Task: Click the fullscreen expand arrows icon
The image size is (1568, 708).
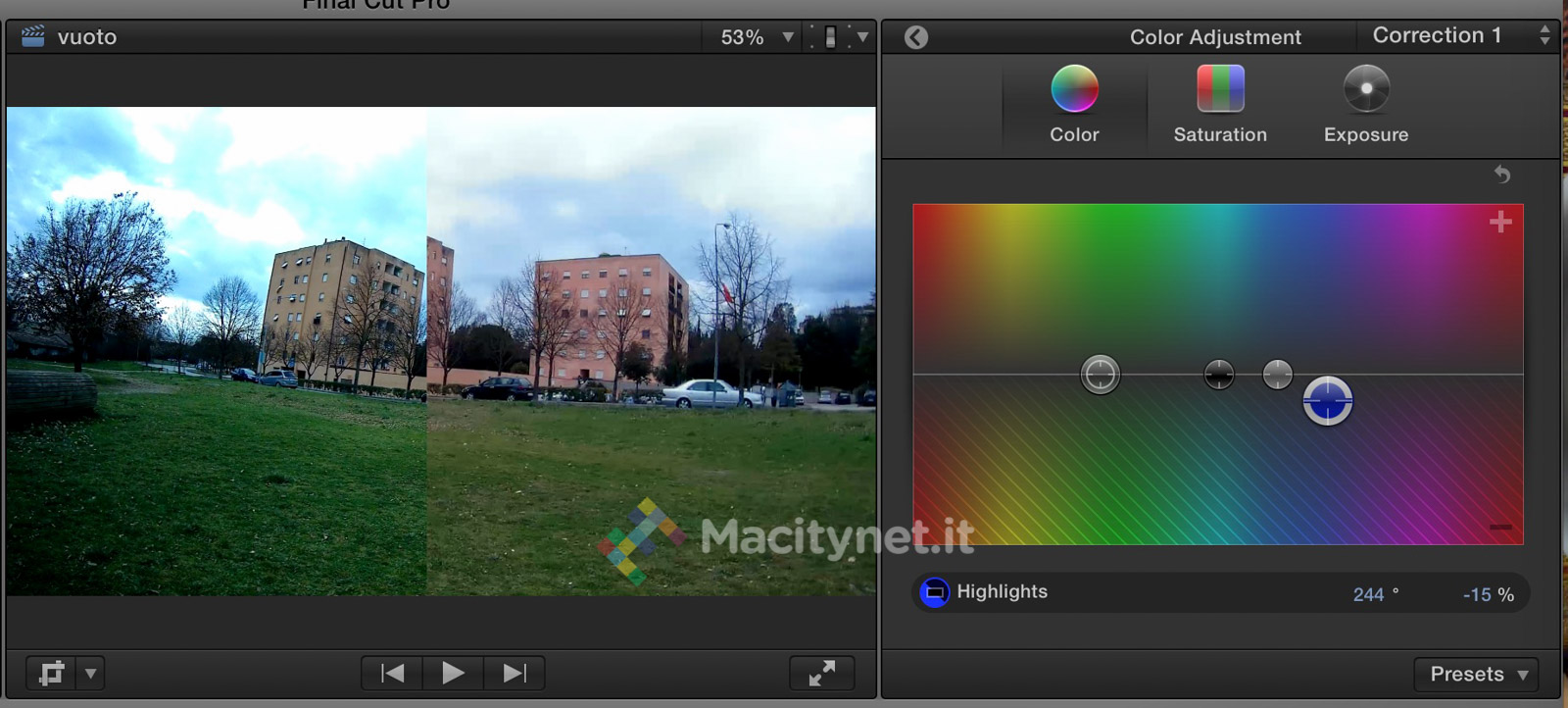Action: pos(821,673)
